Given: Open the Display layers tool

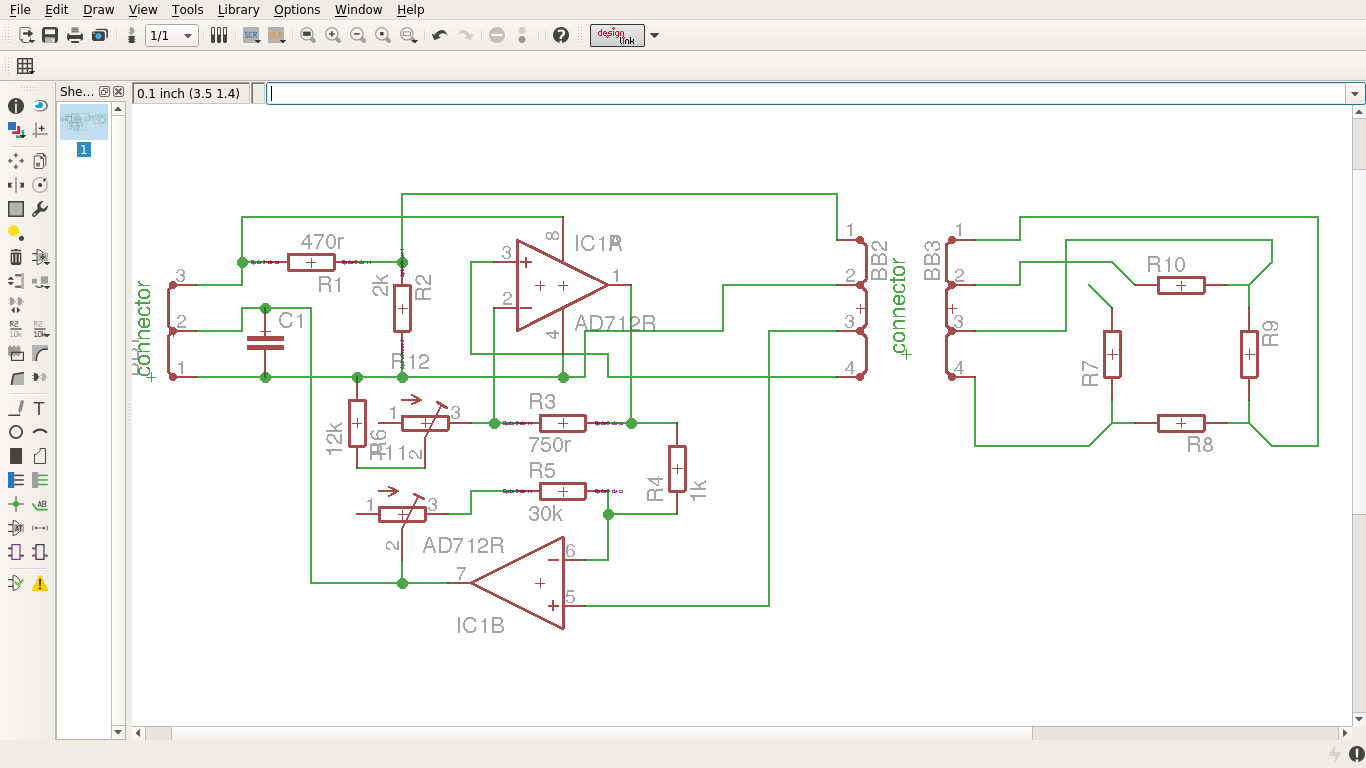Looking at the screenshot, I should click(16, 130).
